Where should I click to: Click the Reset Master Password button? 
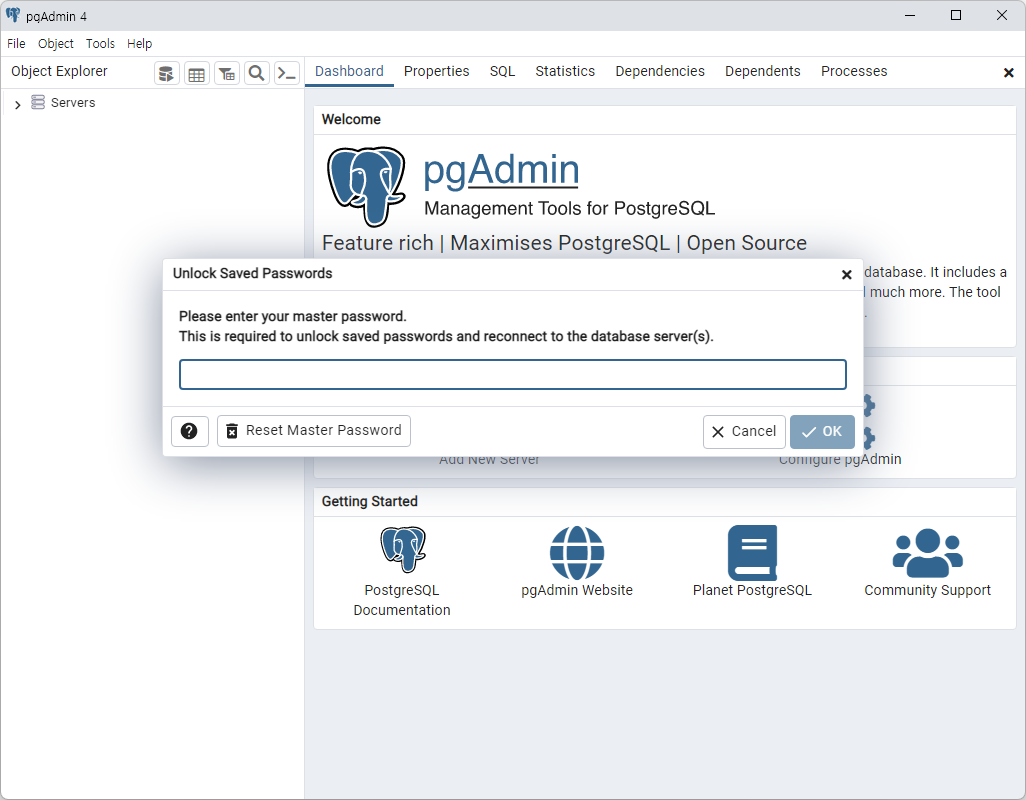pos(314,431)
